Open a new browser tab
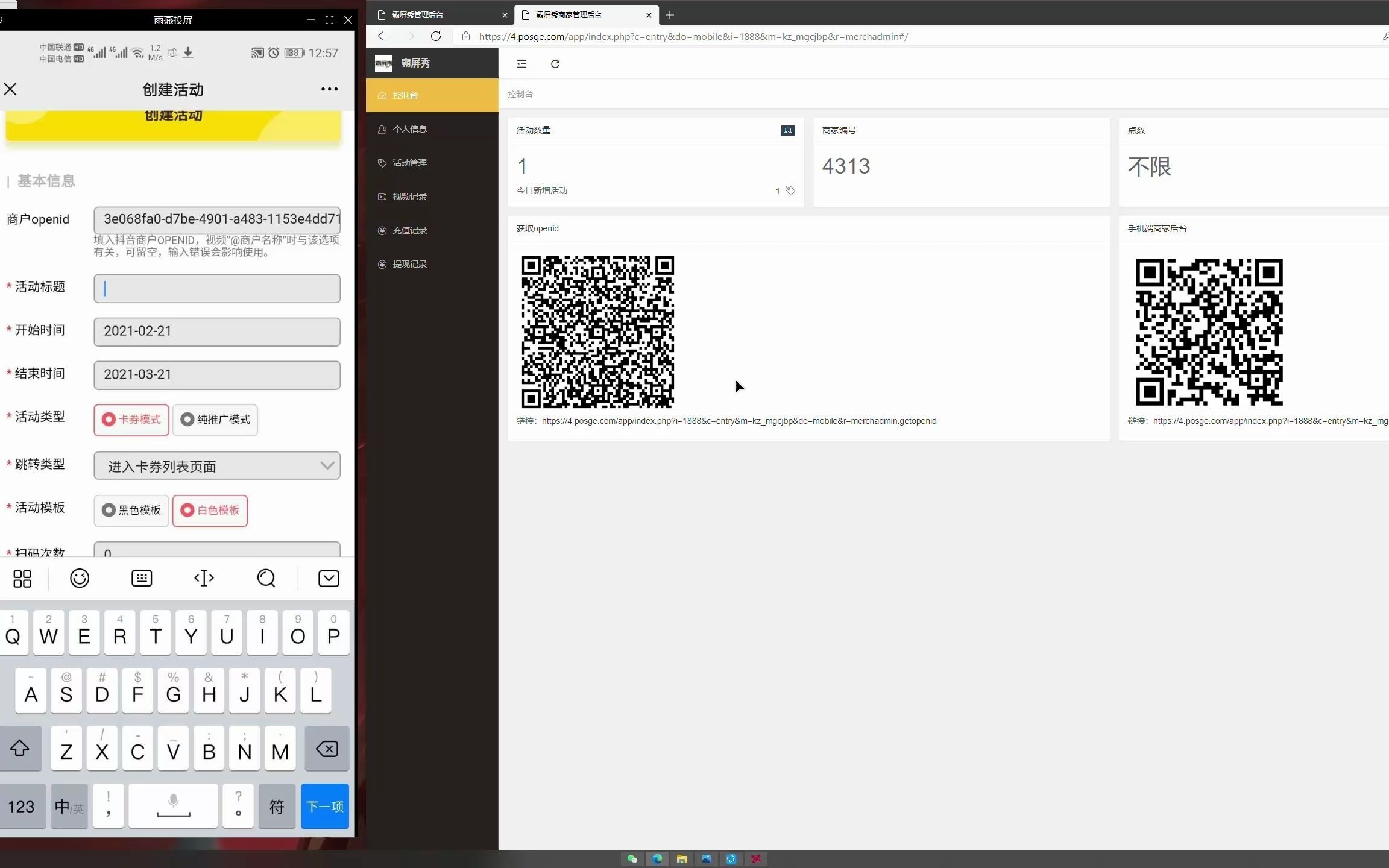The height and width of the screenshot is (868, 1389). pyautogui.click(x=670, y=15)
